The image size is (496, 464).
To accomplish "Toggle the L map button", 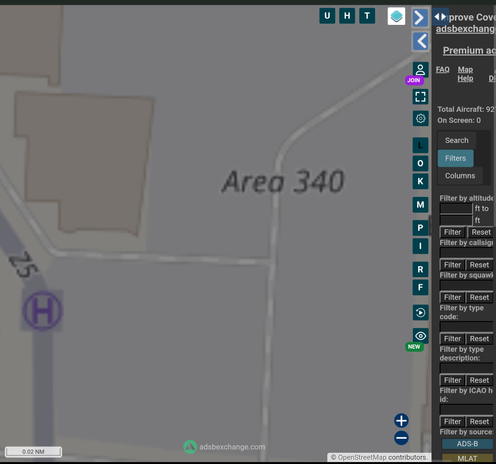I will 420,145.
